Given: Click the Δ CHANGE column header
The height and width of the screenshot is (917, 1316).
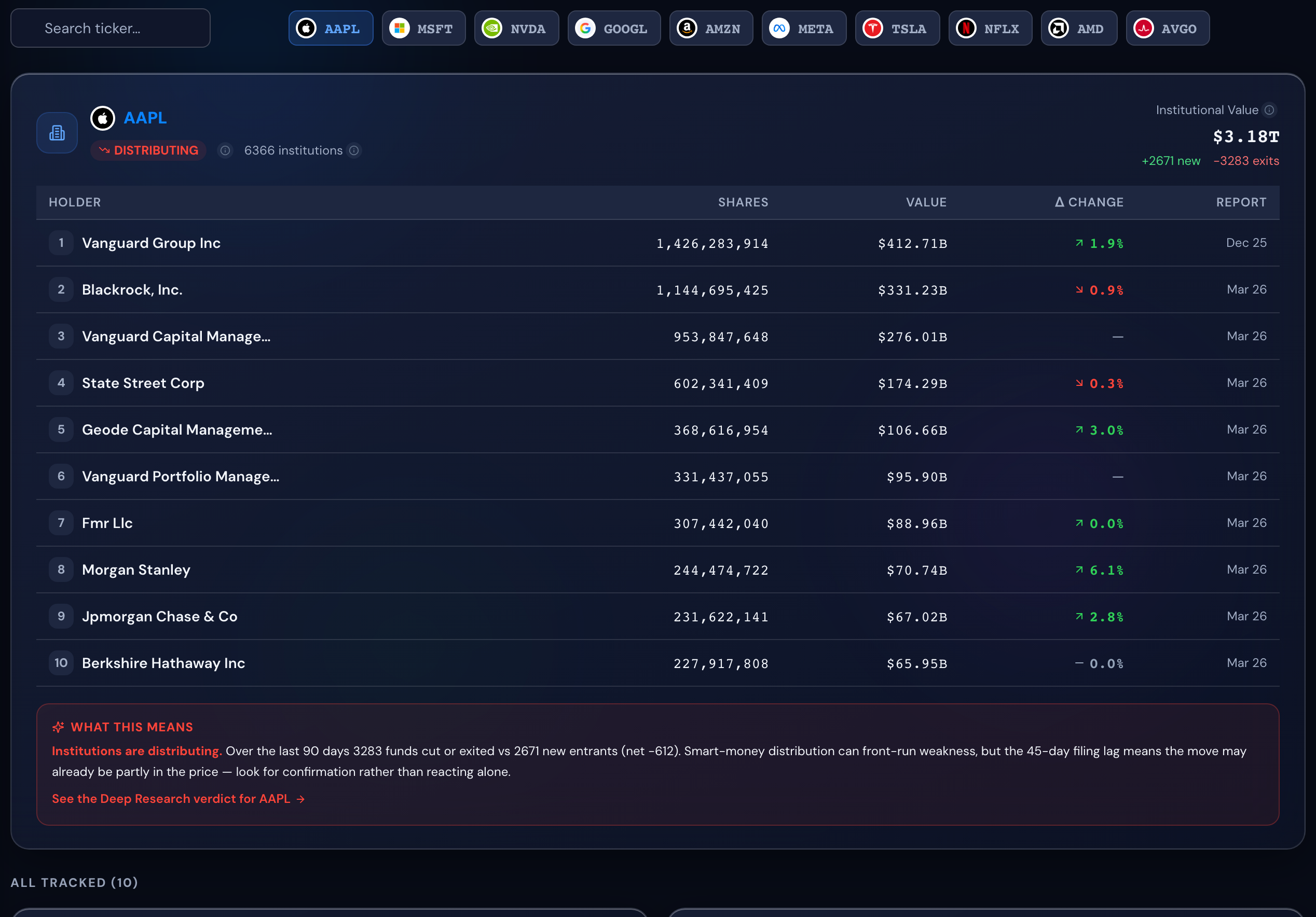Looking at the screenshot, I should (1089, 202).
